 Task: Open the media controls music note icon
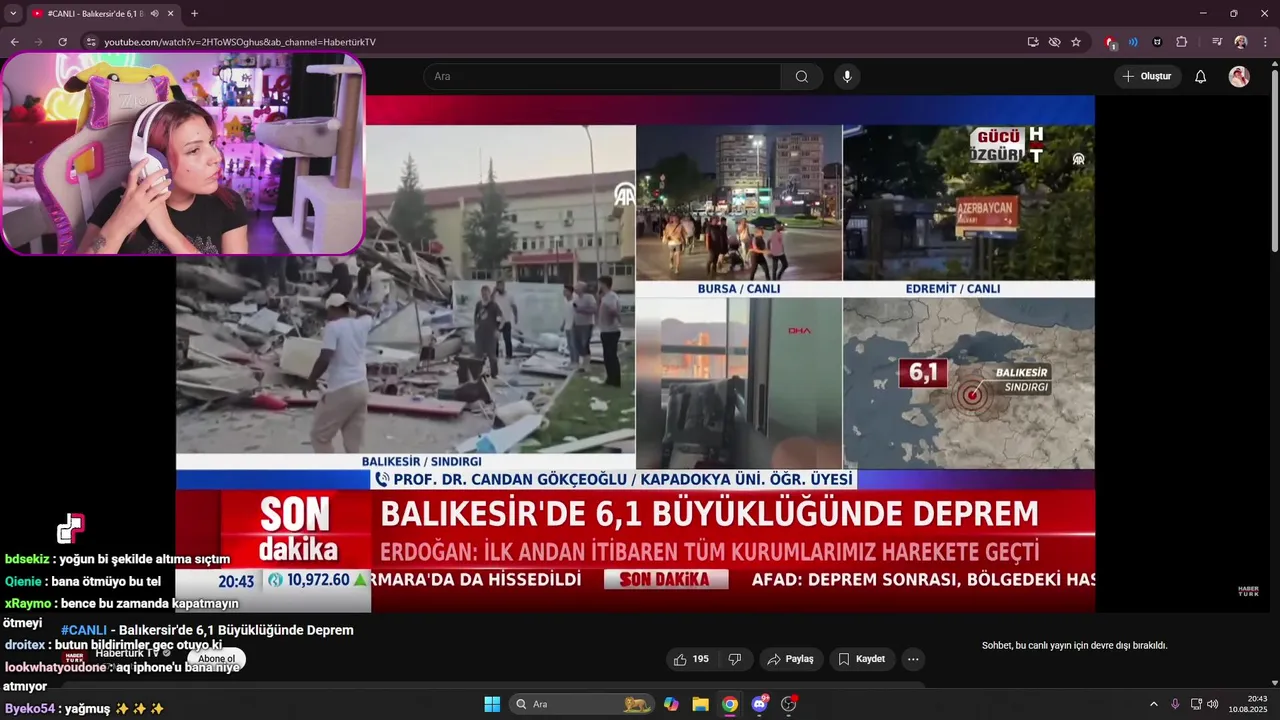1217,42
